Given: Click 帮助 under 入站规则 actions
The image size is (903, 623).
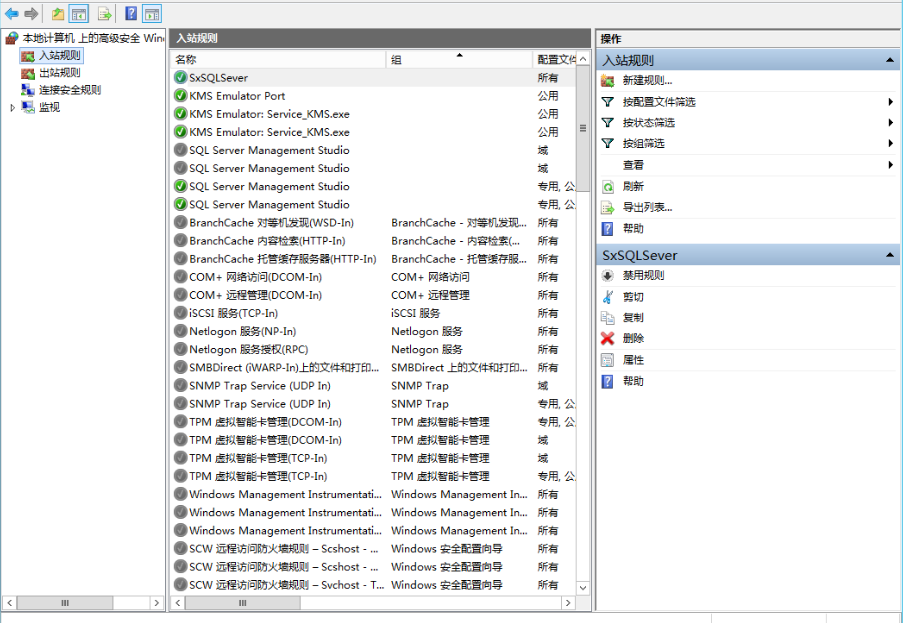Looking at the screenshot, I should click(x=633, y=229).
